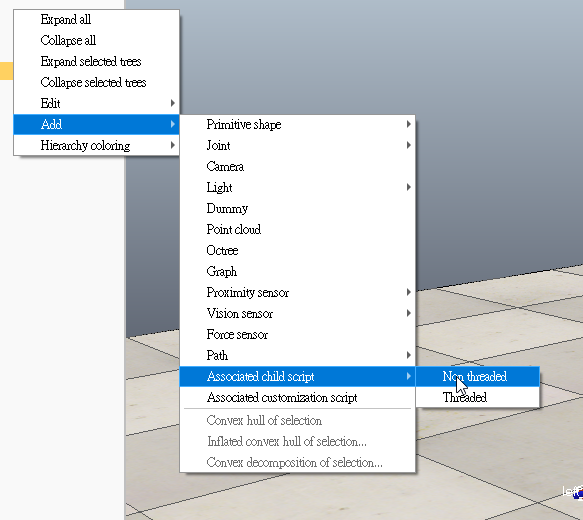The width and height of the screenshot is (583, 520).
Task: Open the Proximity sensor submenu
Action: [297, 292]
